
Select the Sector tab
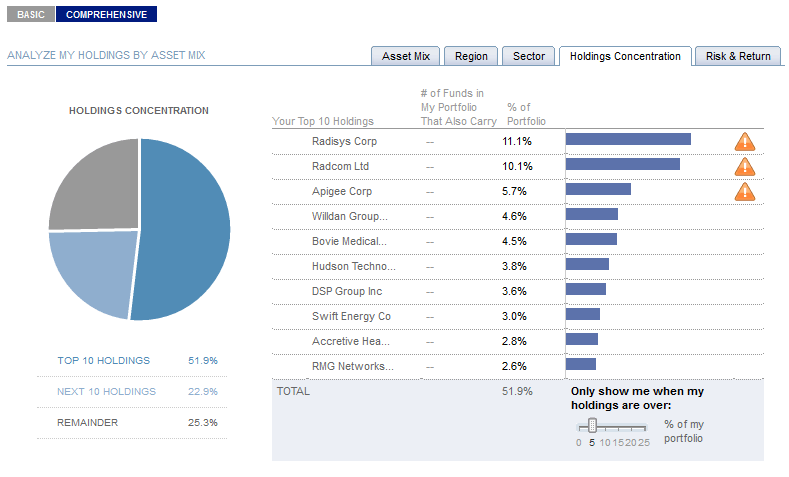pos(529,57)
